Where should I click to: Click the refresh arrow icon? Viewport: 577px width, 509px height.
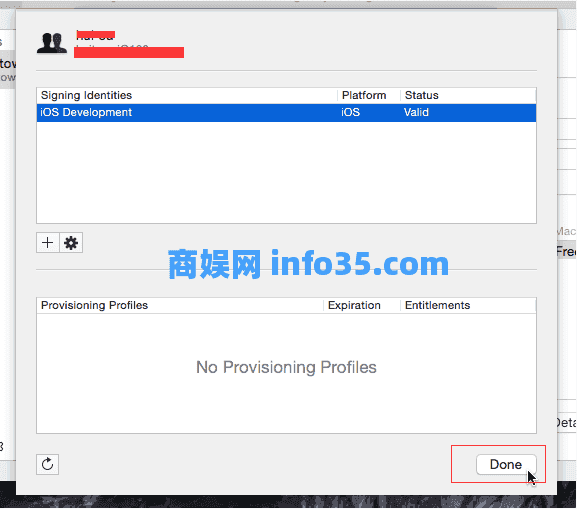click(x=47, y=464)
